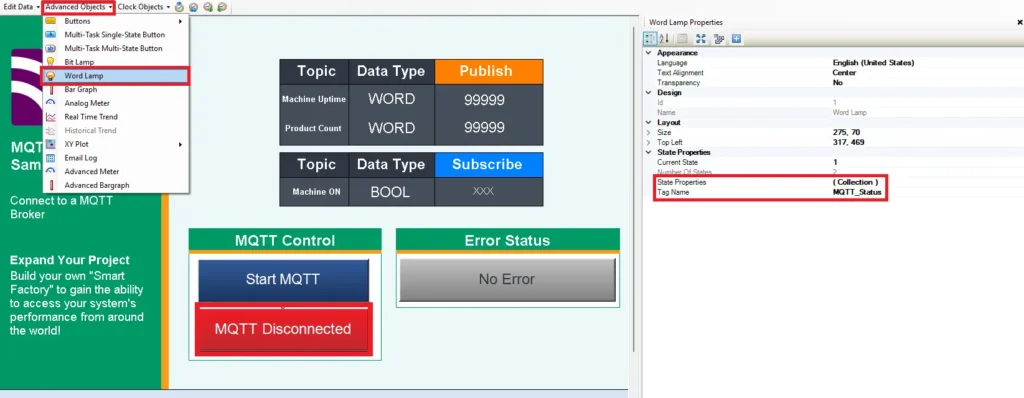The width and height of the screenshot is (1024, 398).
Task: Click the Bit Lamp bulb icon
Action: 50,62
